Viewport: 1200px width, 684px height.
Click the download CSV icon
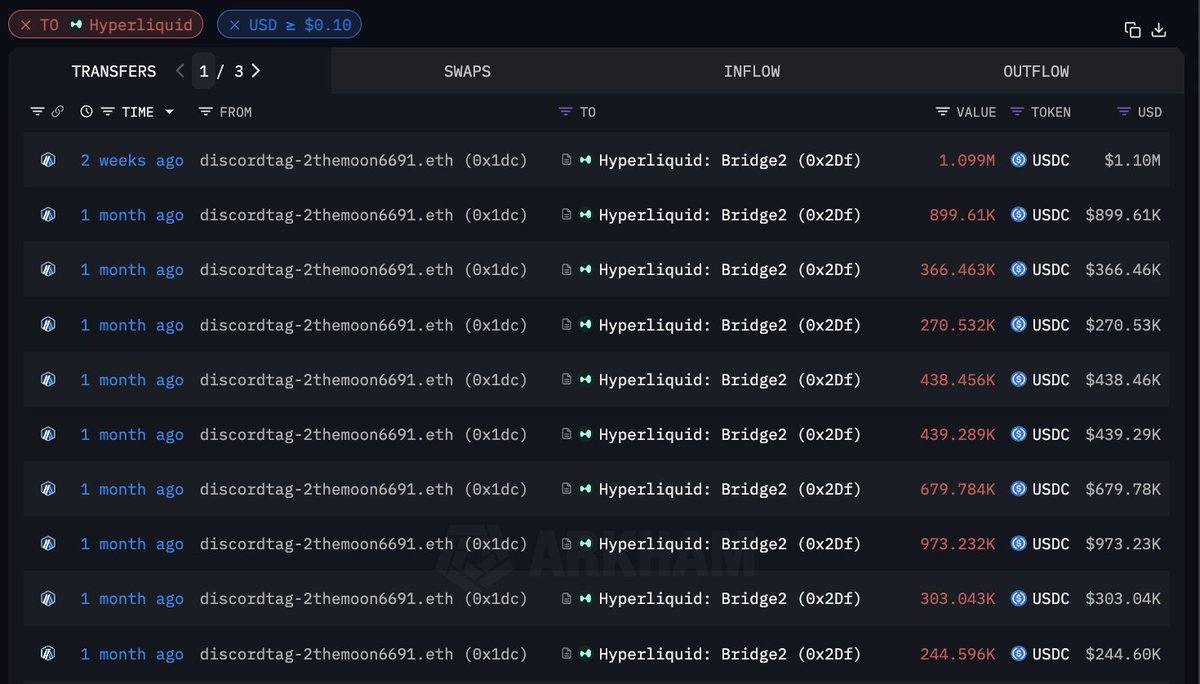coord(1159,30)
